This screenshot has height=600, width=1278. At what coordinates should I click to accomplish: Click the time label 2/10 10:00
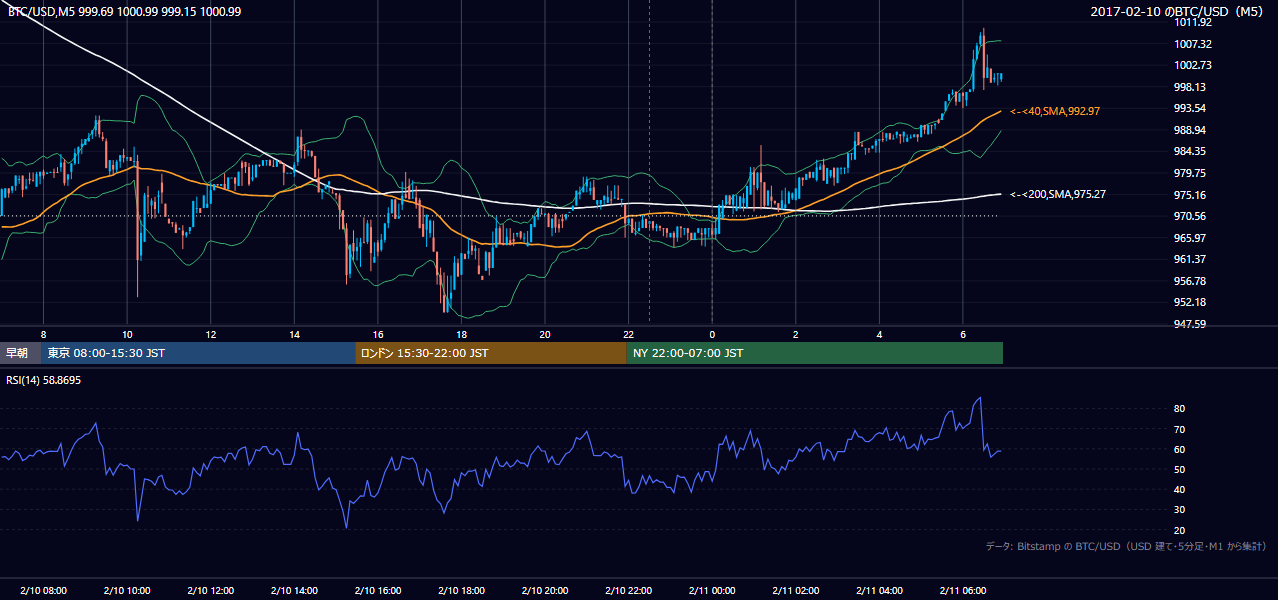(x=127, y=591)
